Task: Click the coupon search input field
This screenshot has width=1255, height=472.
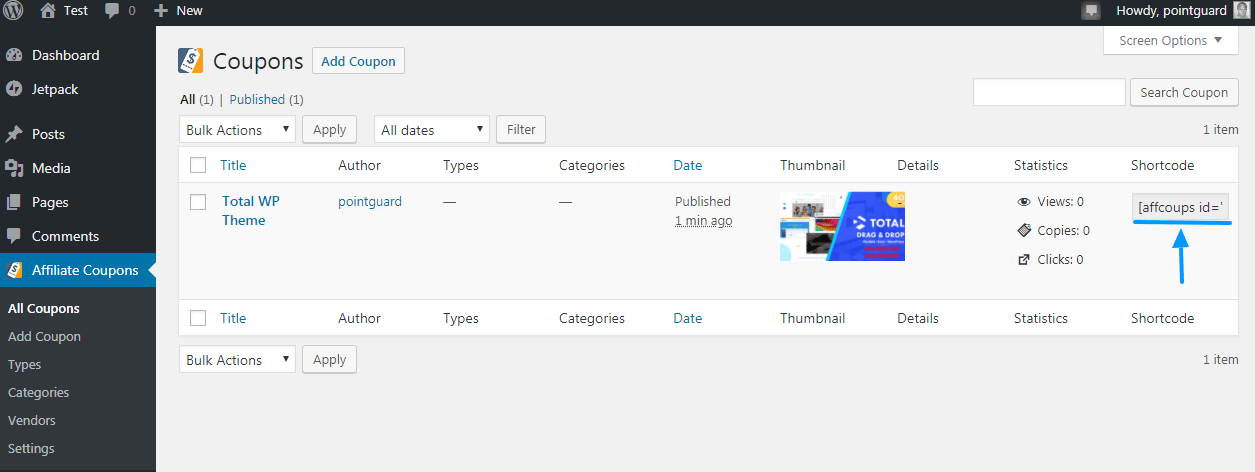Action: point(1049,92)
